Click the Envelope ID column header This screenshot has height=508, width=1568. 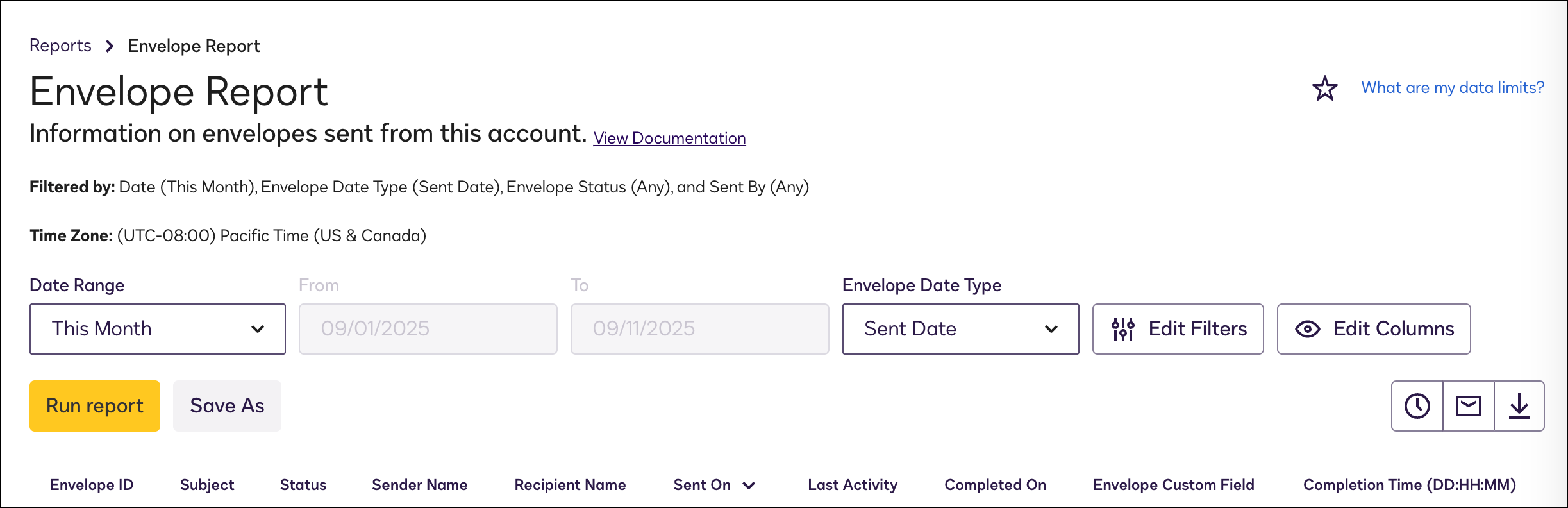(92, 486)
